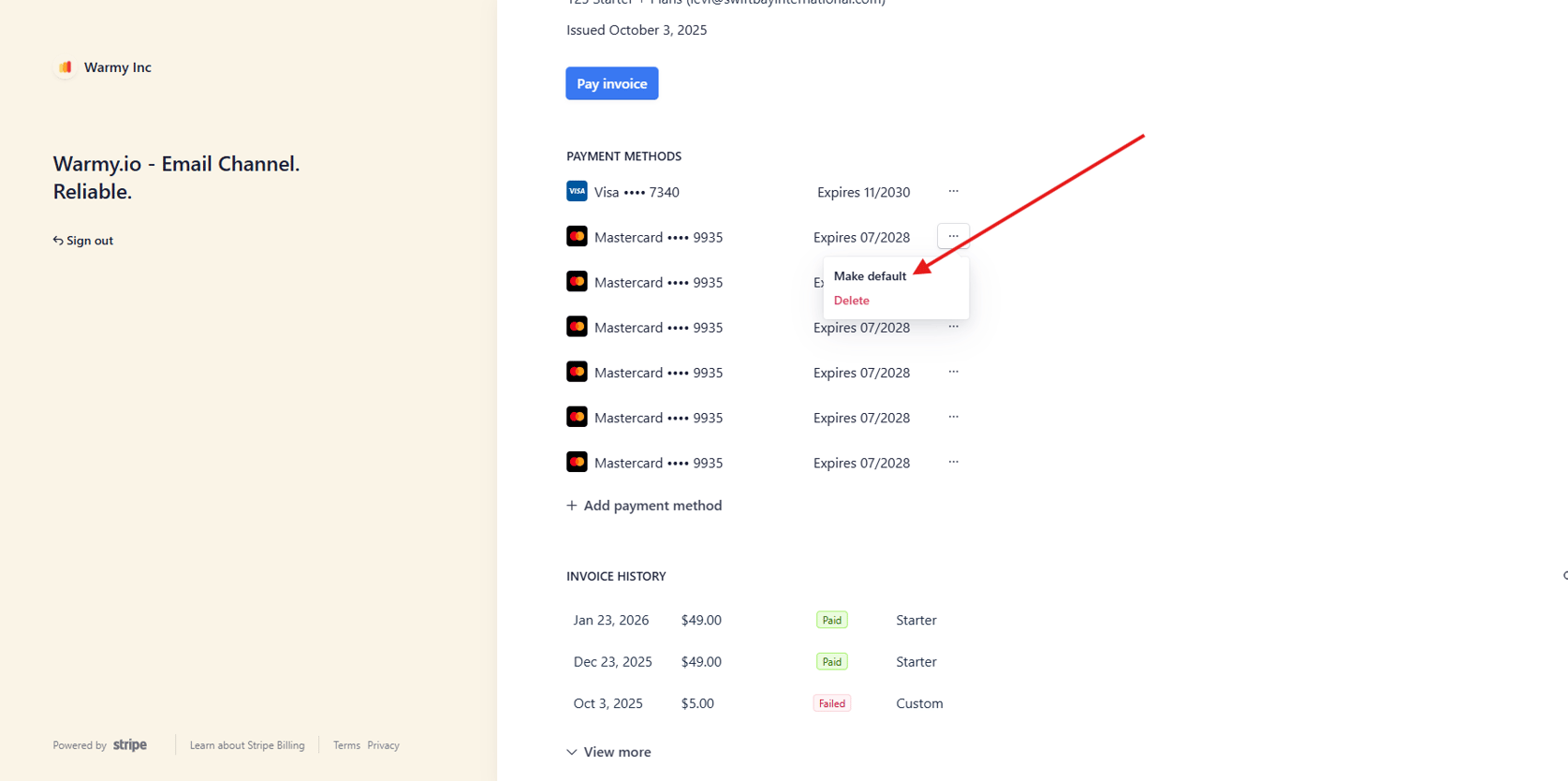Expand View more invoice history
Screen dimensions: 1568x781
click(x=608, y=752)
